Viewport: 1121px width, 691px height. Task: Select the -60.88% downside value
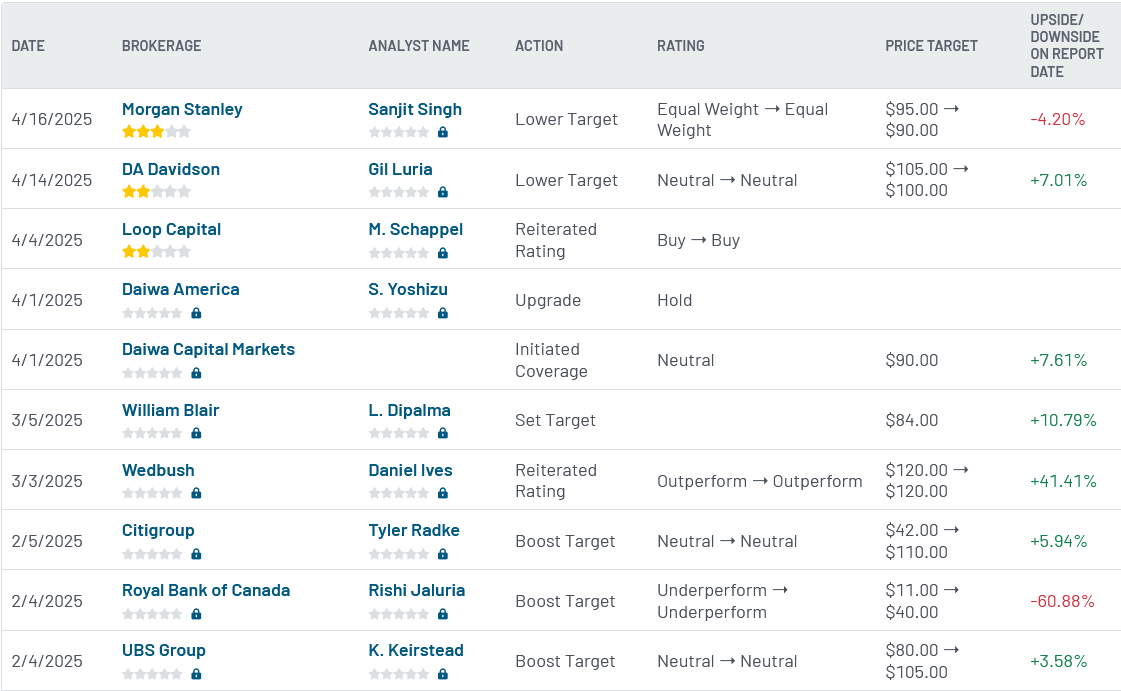[x=1062, y=601]
